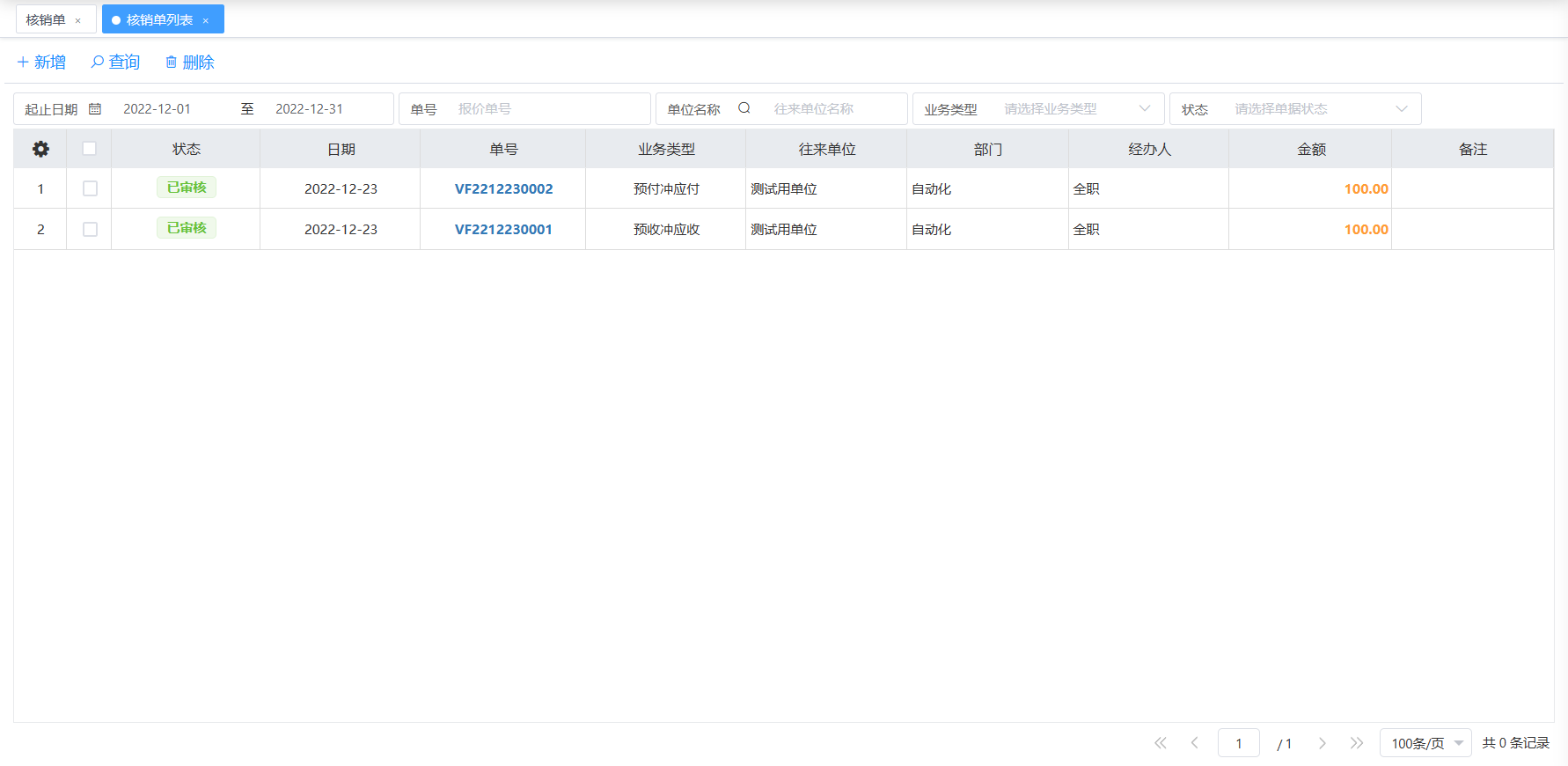1568x766 pixels.
Task: Click 100.00 amount in VF2212230001 row
Action: tap(1366, 229)
